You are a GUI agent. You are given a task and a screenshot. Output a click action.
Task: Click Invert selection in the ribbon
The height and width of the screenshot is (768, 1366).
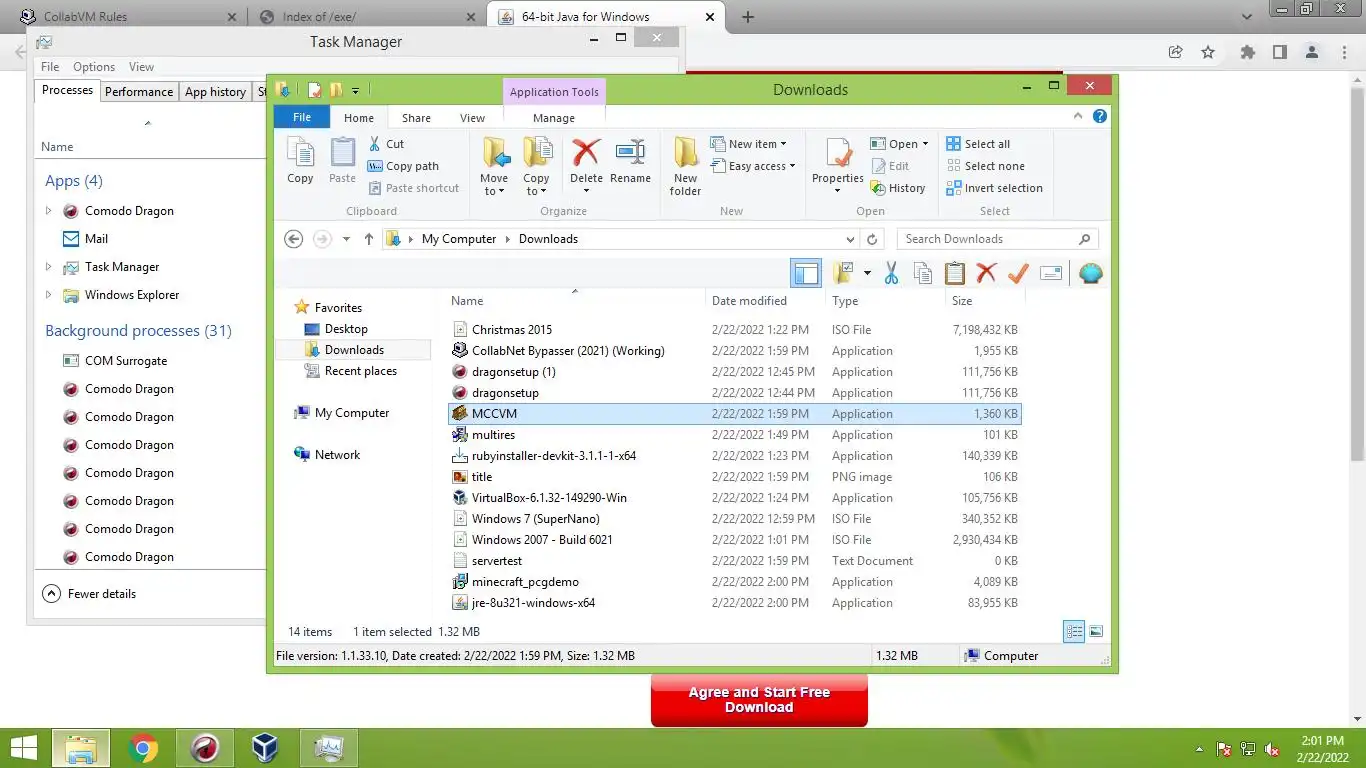994,188
